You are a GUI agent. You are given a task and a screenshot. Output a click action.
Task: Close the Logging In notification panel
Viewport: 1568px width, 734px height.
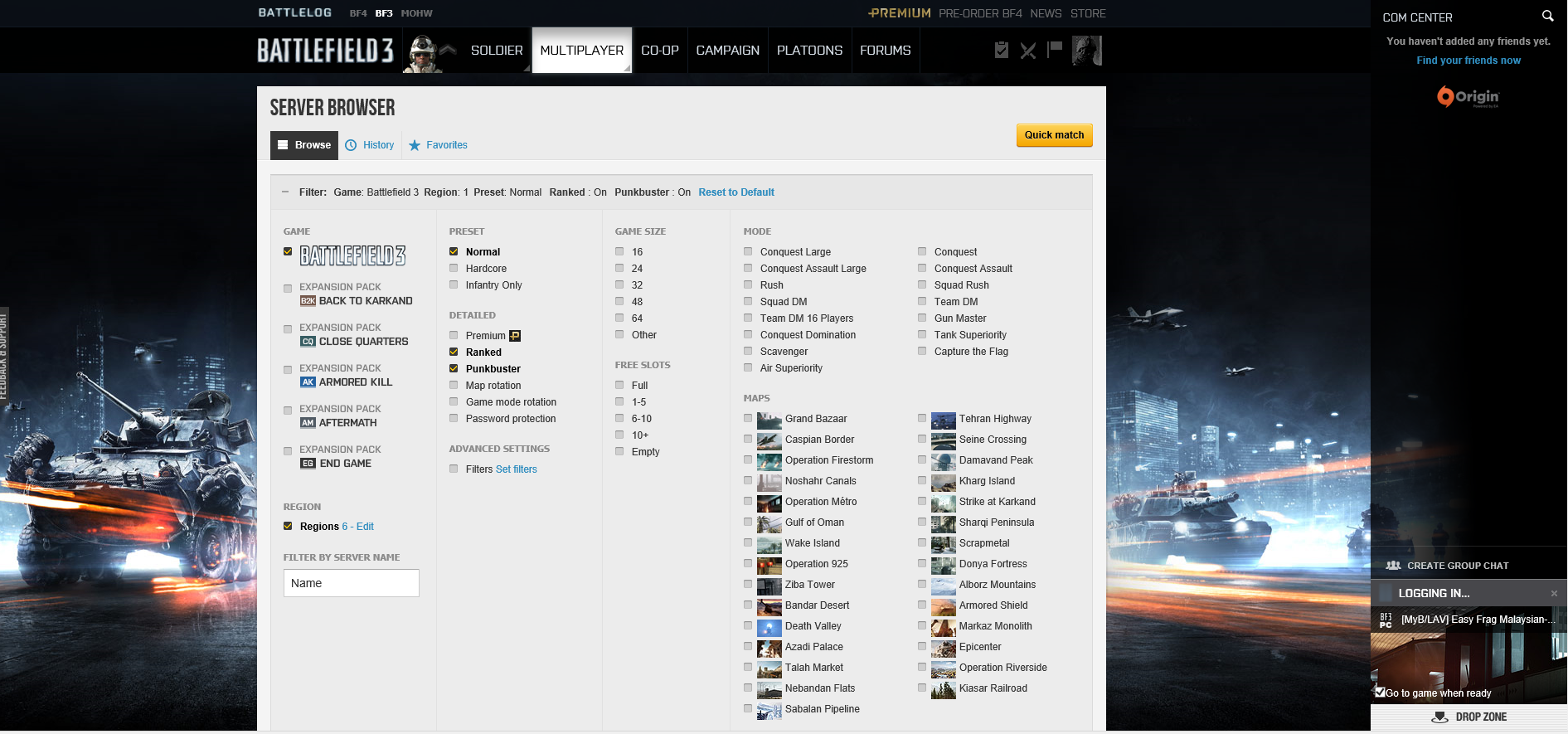[1554, 593]
